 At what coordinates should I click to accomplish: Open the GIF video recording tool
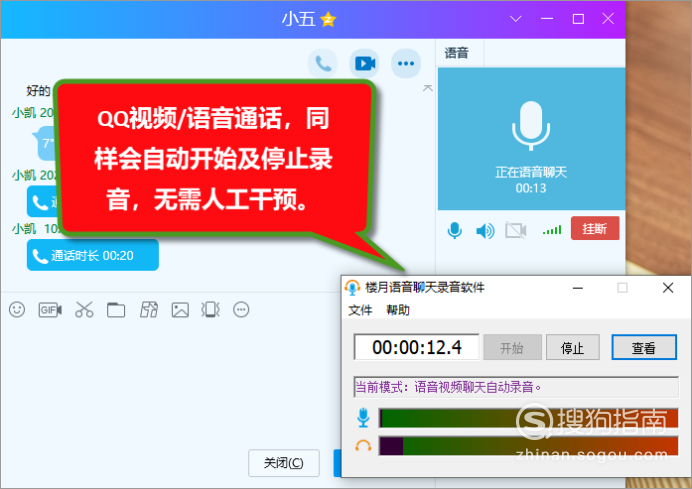[x=50, y=310]
